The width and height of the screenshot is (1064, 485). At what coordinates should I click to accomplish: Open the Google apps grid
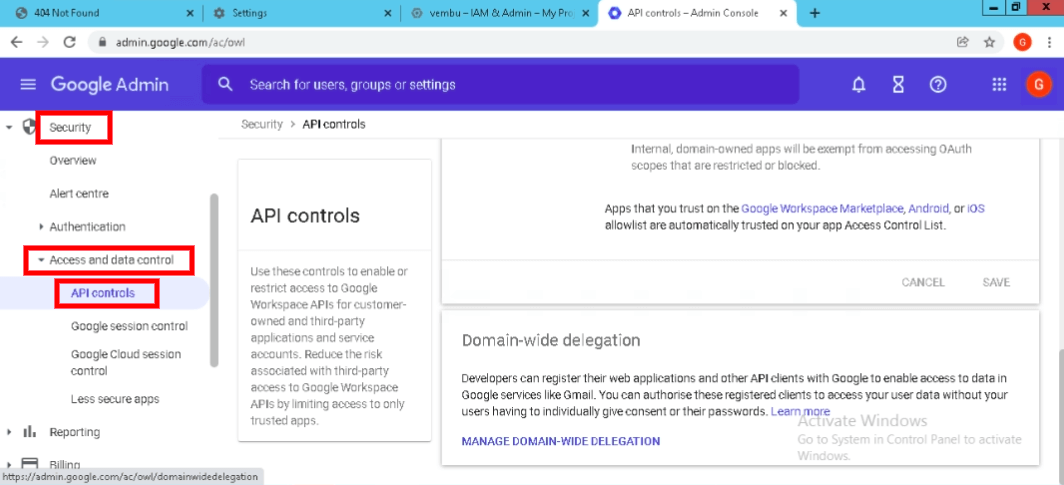coord(999,85)
